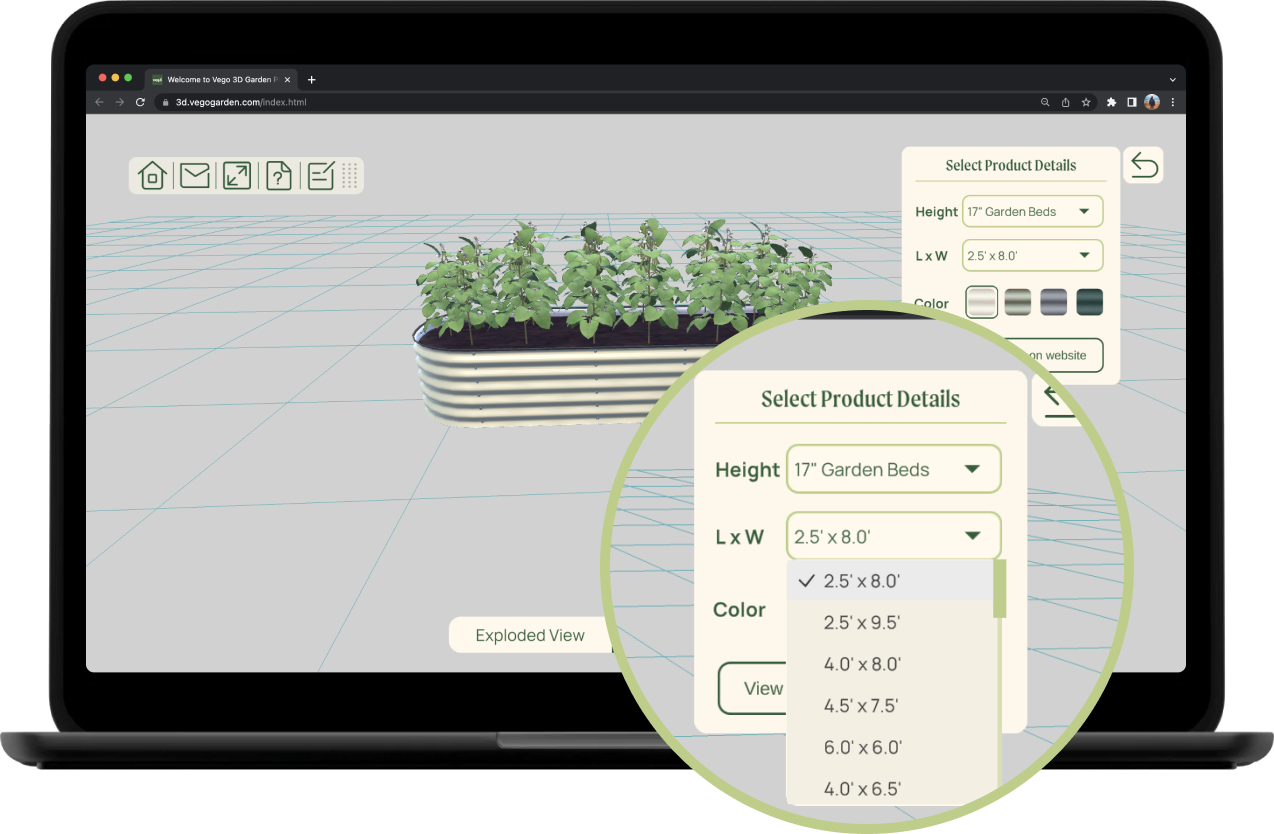Click the fullscreen expand icon

[236, 175]
